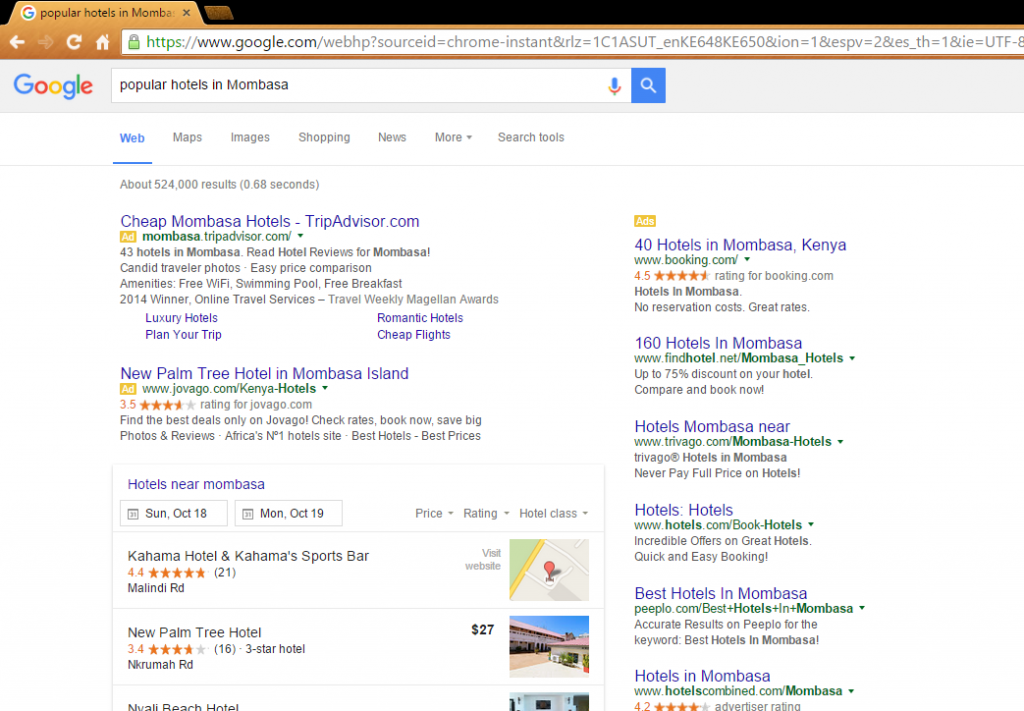Click the Google logo

[x=53, y=86]
